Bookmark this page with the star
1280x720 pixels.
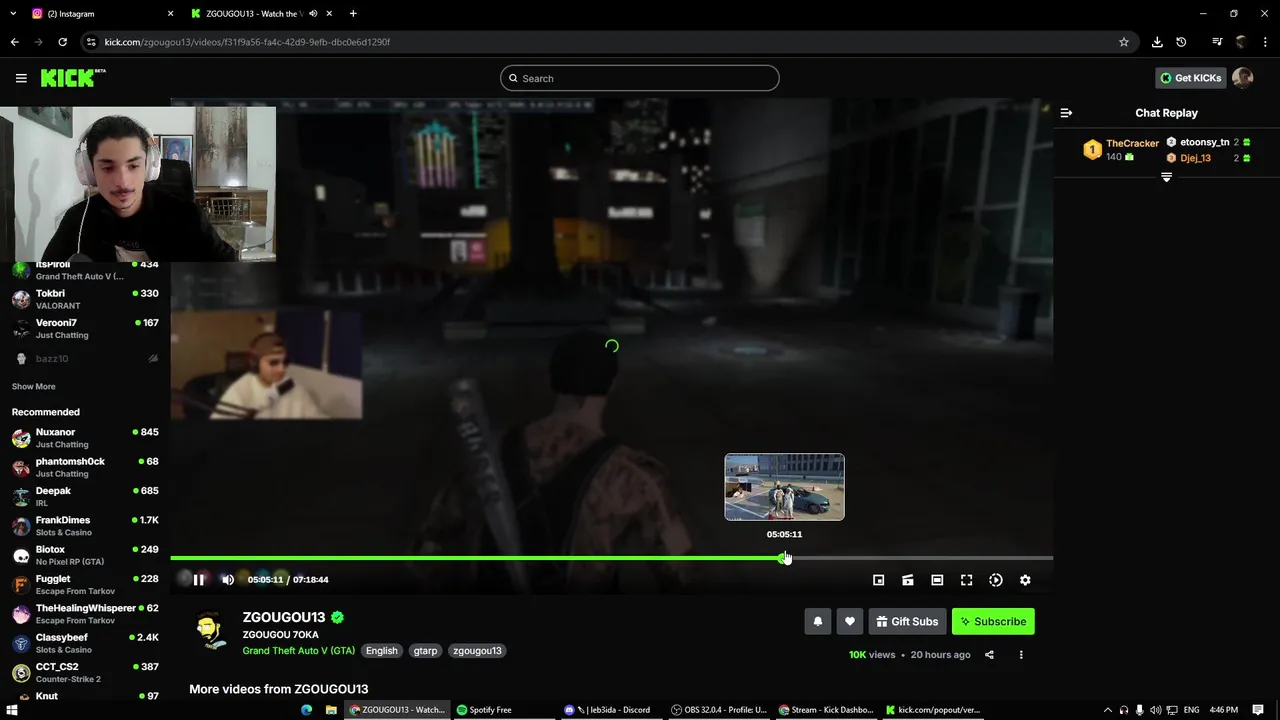coord(1124,42)
